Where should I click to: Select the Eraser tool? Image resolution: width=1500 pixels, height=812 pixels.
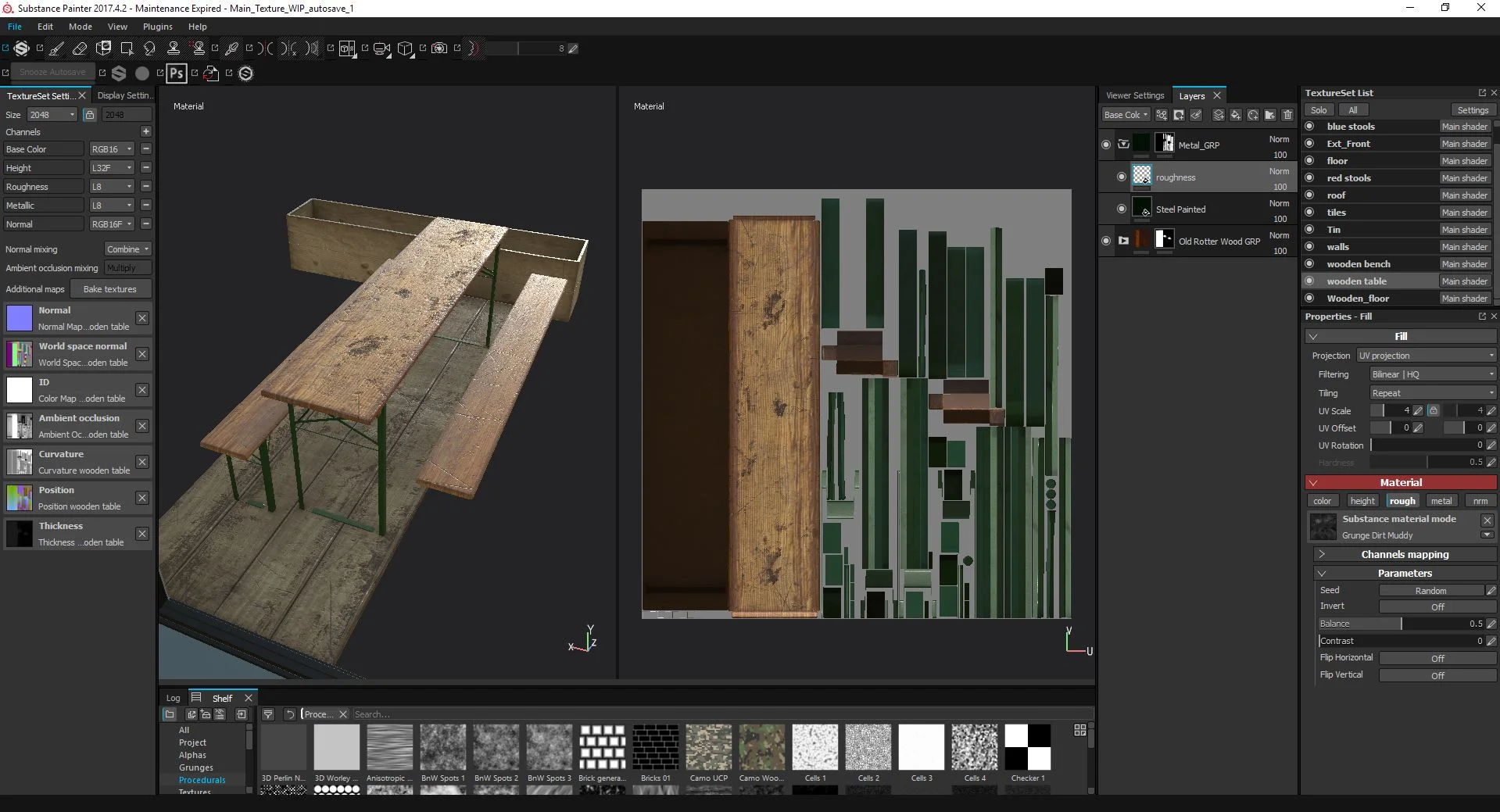tap(79, 48)
